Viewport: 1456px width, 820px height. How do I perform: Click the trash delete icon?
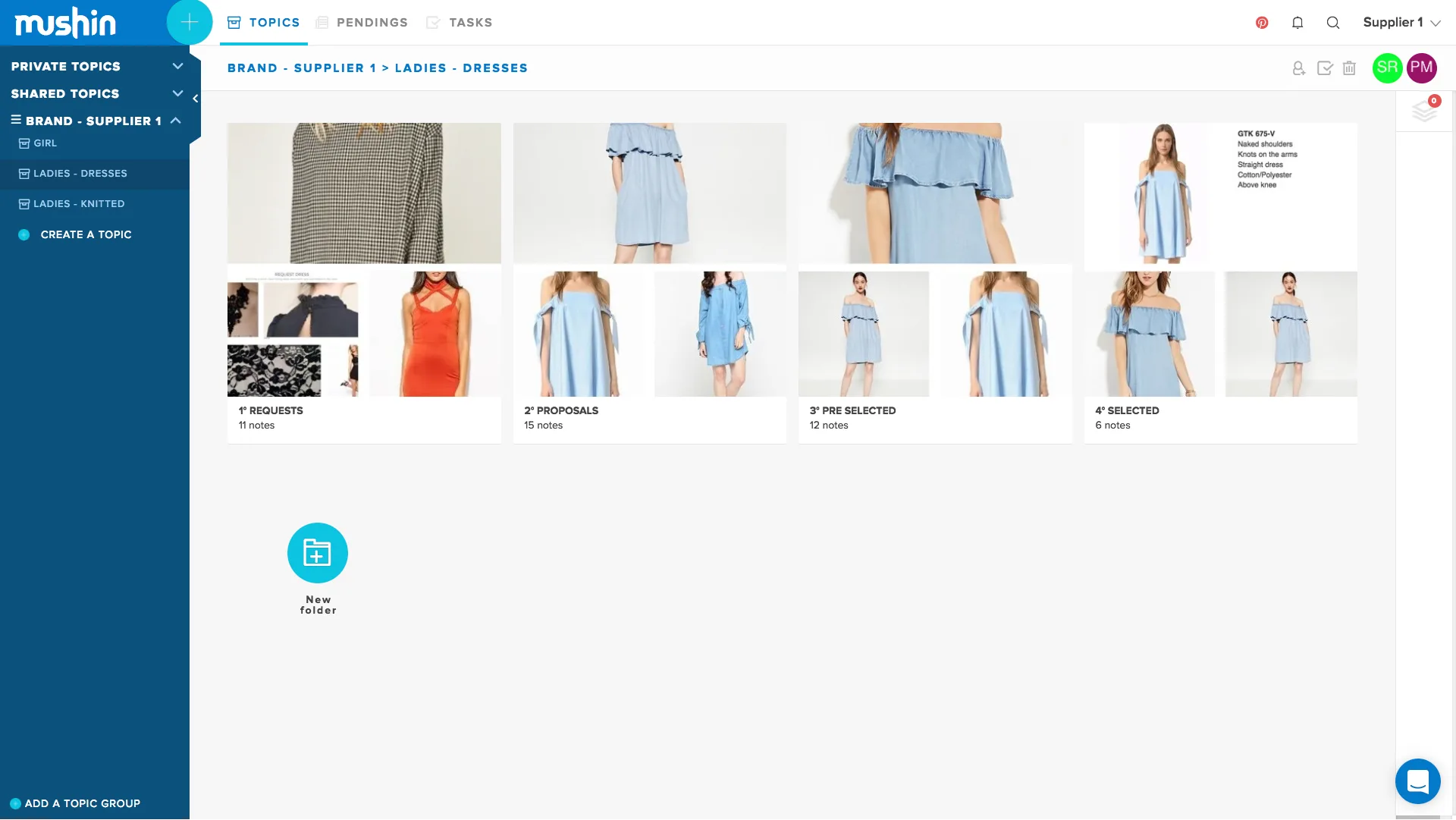1349,68
